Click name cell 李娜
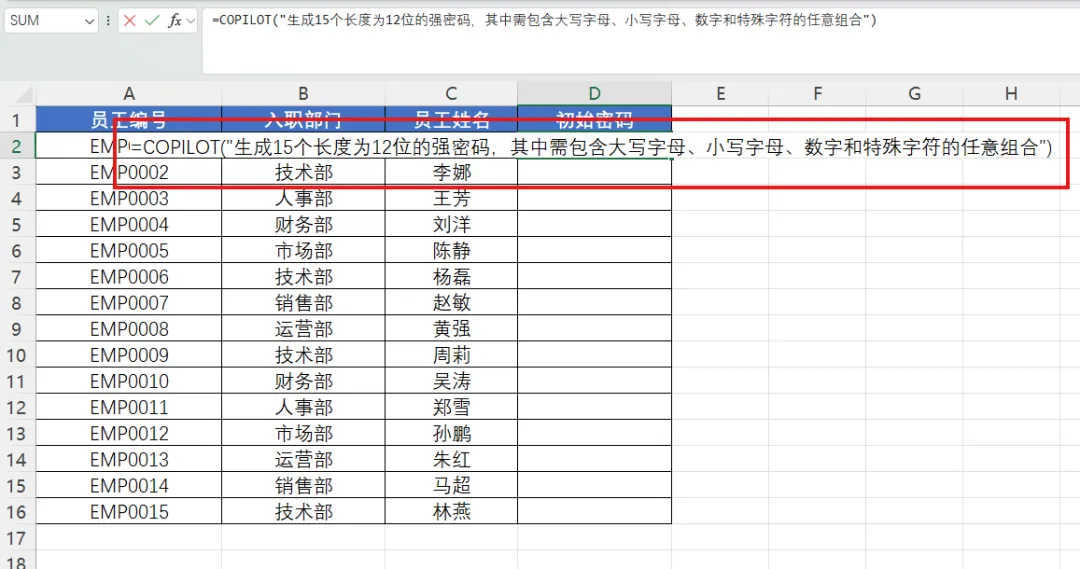1080x569 pixels. pyautogui.click(x=451, y=172)
